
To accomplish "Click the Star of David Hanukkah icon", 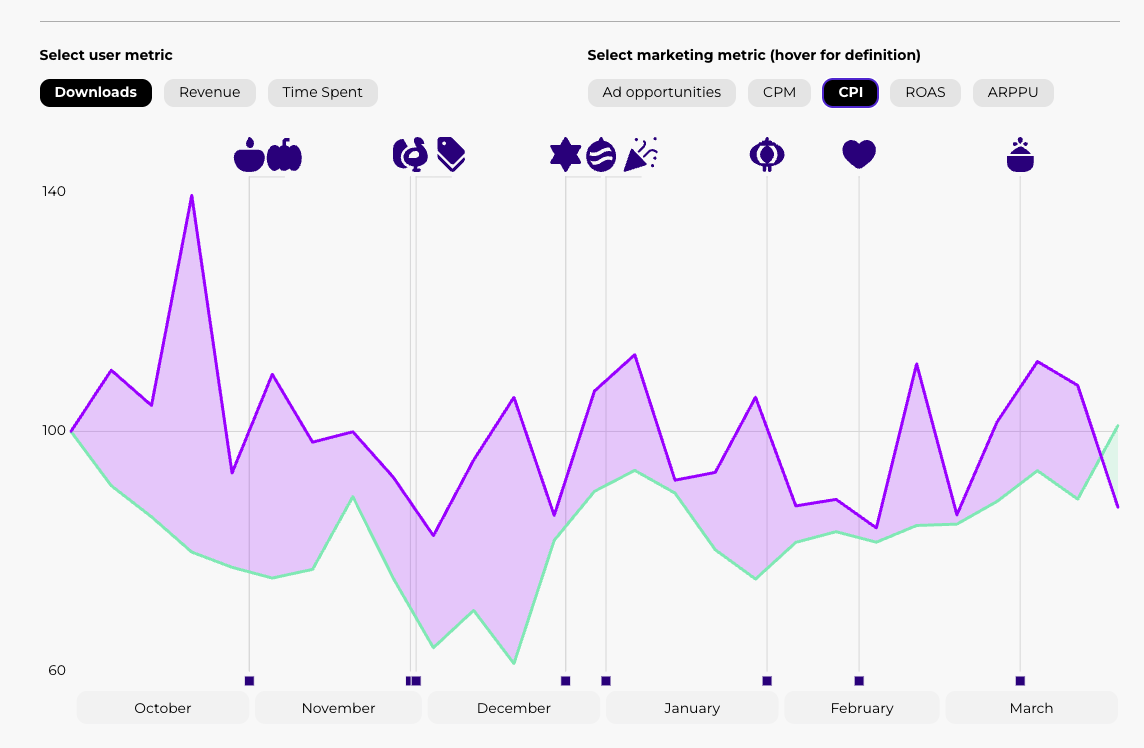I will point(566,154).
